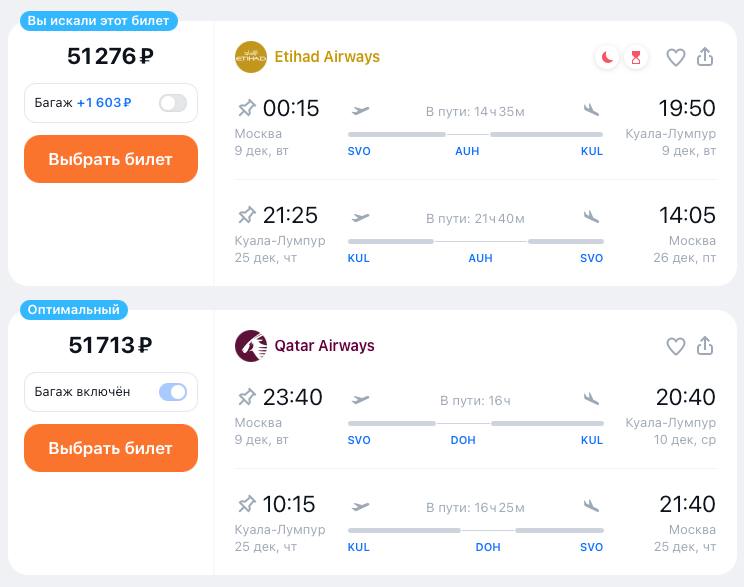
Task: Click the night flight moon badge
Action: click(607, 57)
